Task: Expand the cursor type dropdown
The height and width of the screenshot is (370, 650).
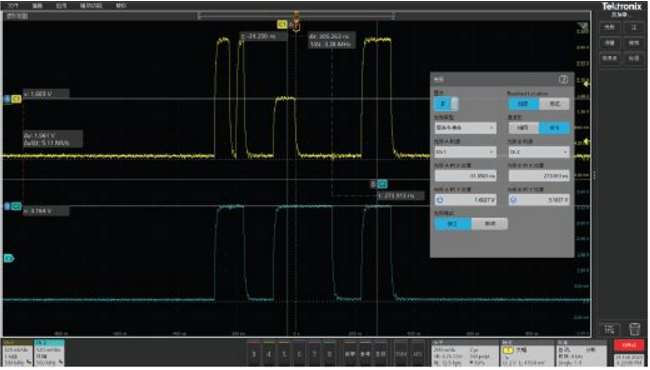Action: (x=465, y=128)
